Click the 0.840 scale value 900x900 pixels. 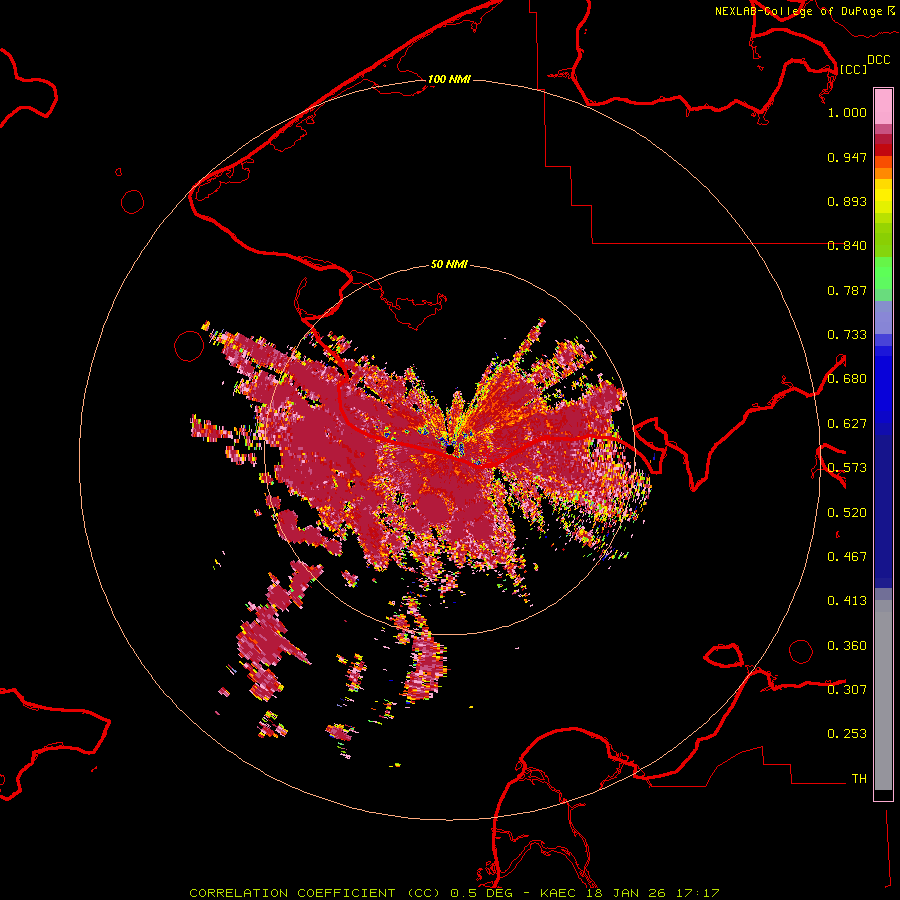point(847,246)
